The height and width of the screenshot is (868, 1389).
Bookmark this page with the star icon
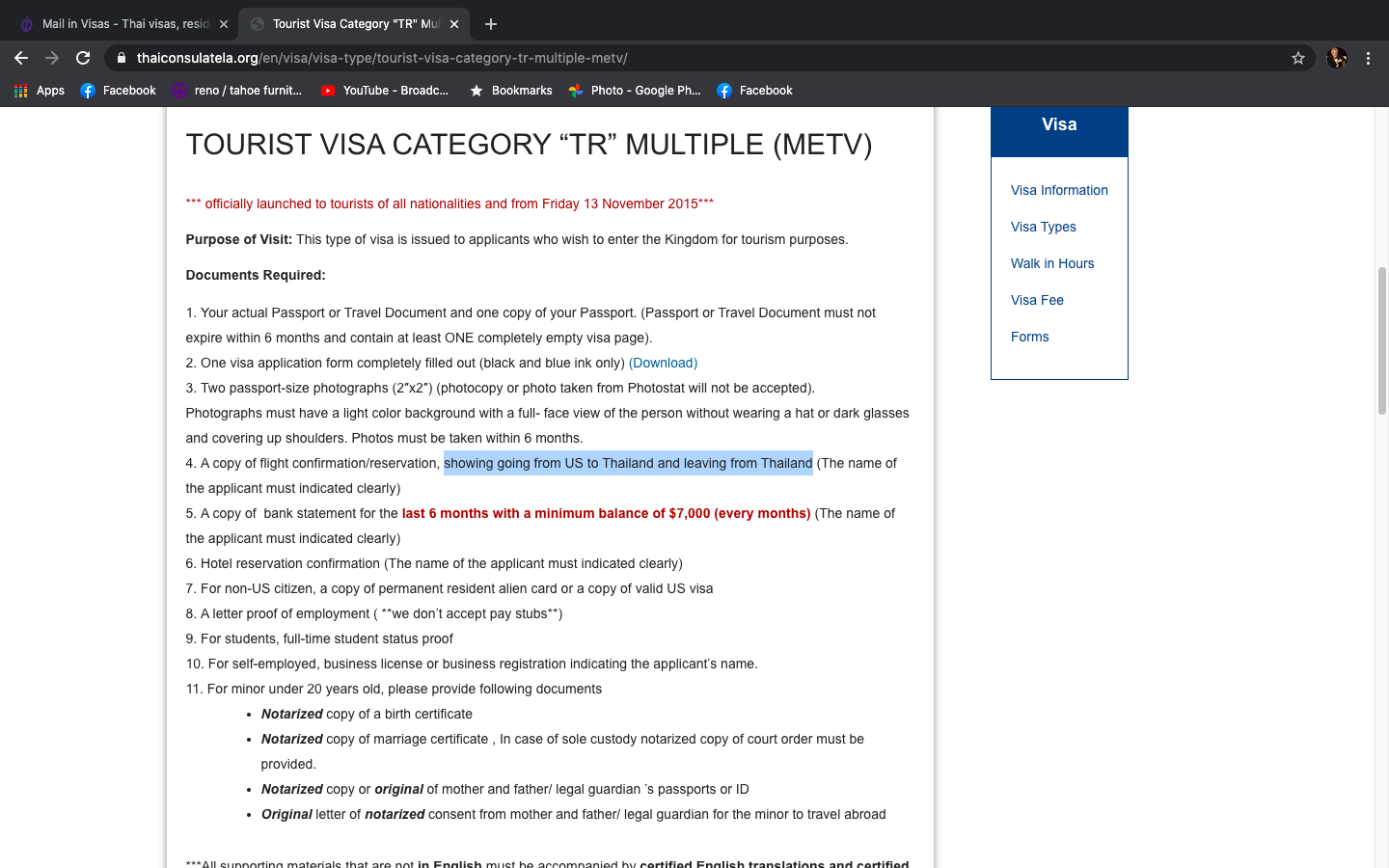tap(1298, 58)
